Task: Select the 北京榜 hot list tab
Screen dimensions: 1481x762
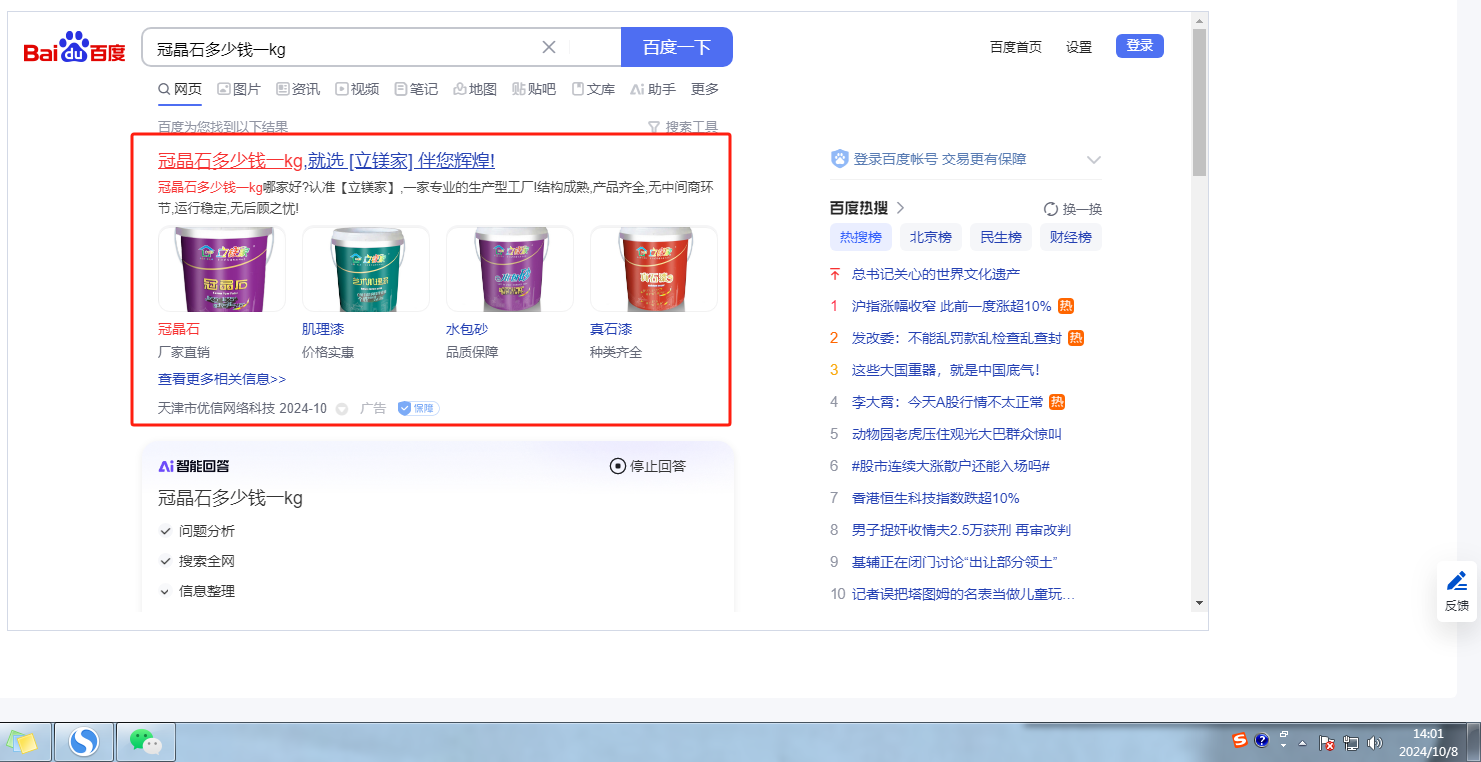Action: (x=930, y=237)
